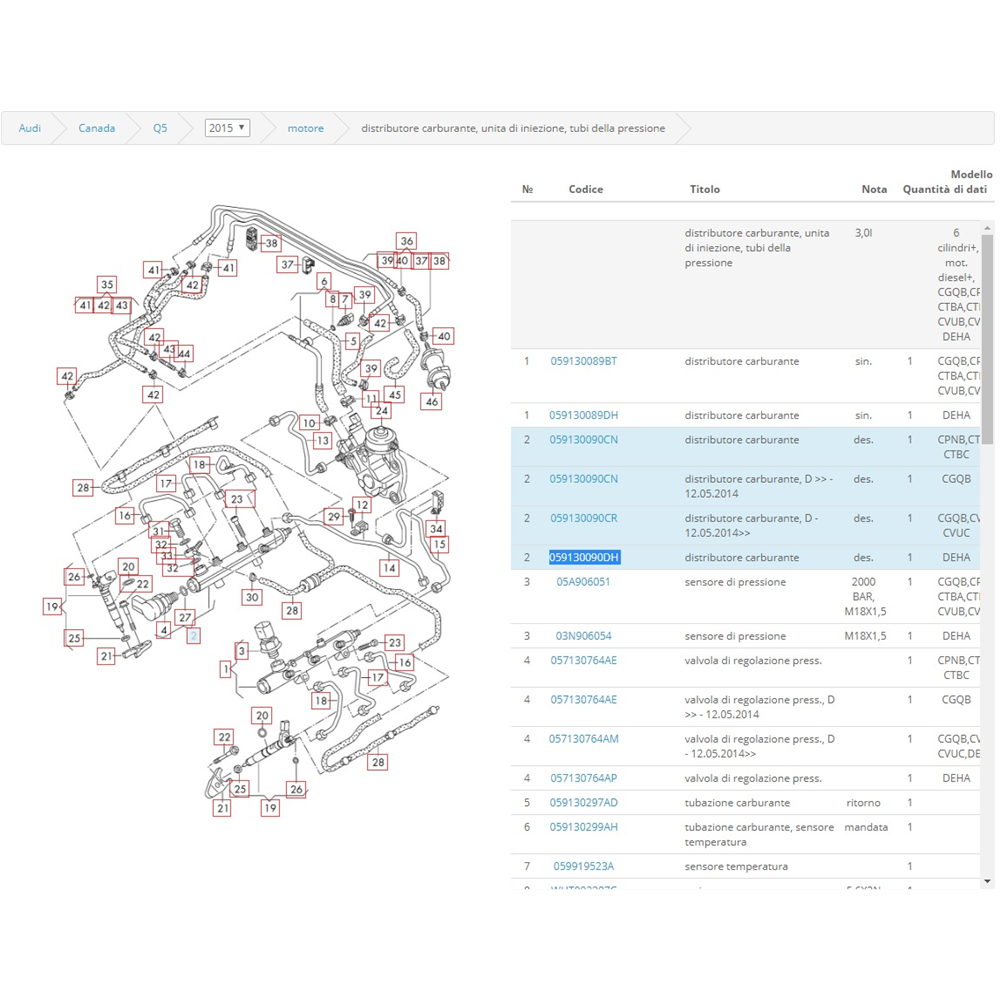This screenshot has width=1000, height=1000.
Task: Click the "ritorno" note cell
Action: pos(863,802)
